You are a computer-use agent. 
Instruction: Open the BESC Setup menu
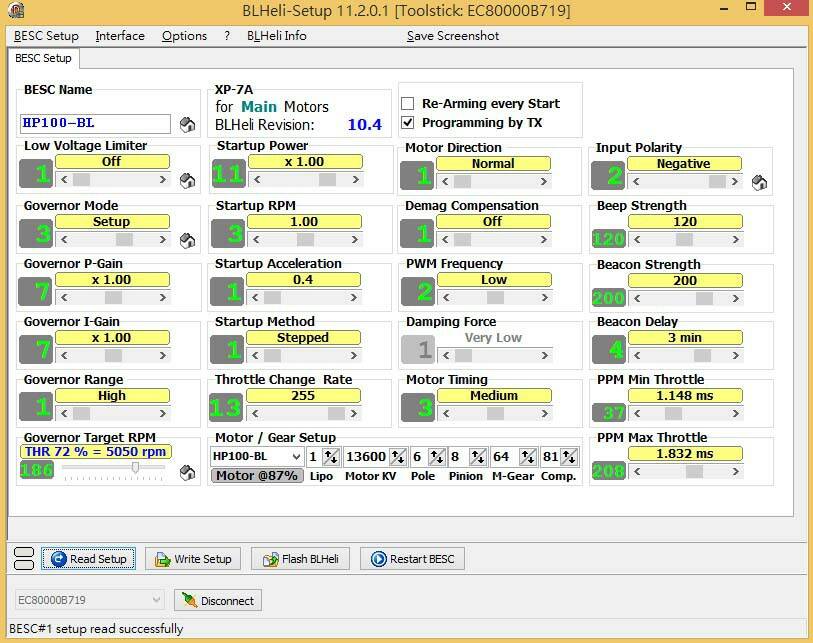(x=46, y=36)
